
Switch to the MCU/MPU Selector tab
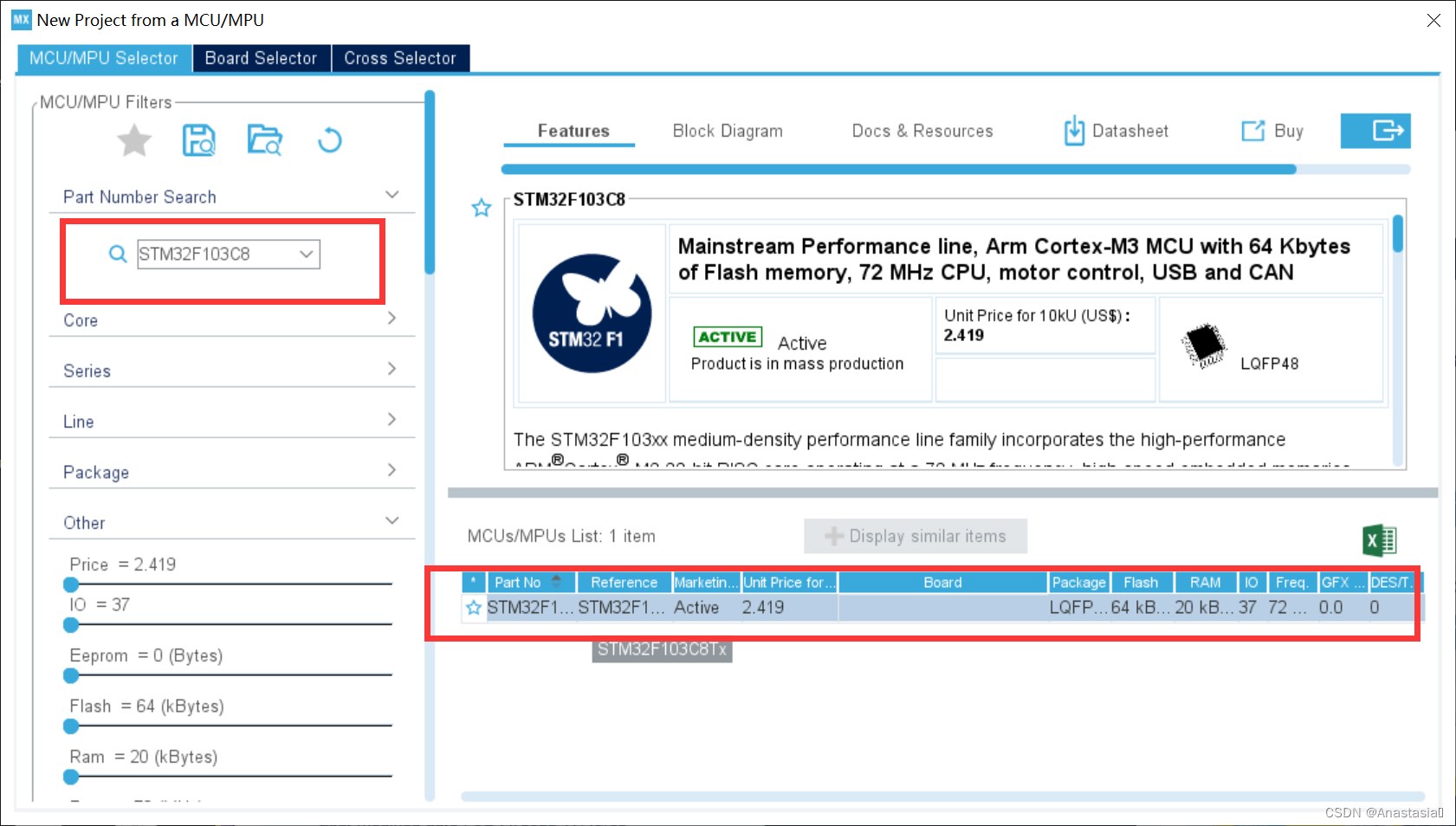[104, 58]
